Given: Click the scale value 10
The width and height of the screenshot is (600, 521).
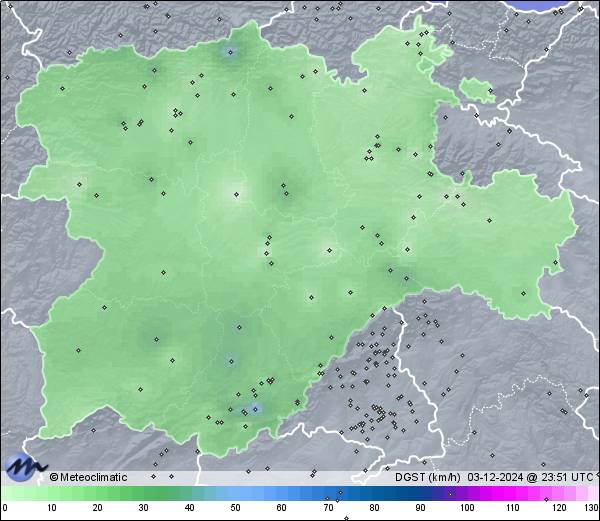Looking at the screenshot, I should (x=52, y=508).
